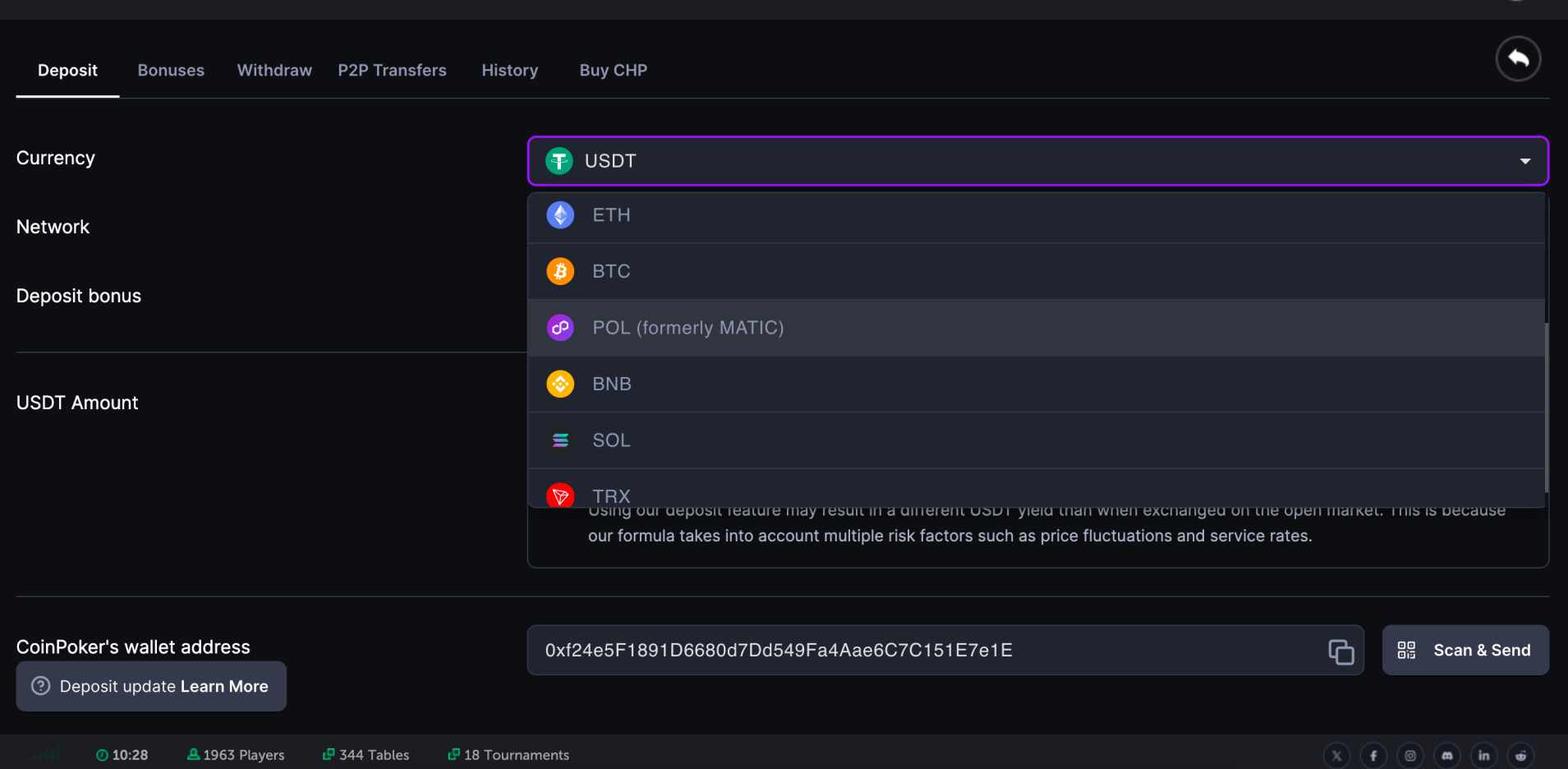The width and height of the screenshot is (1568, 769).
Task: Click the Instagram icon in the footer
Action: pos(1409,755)
